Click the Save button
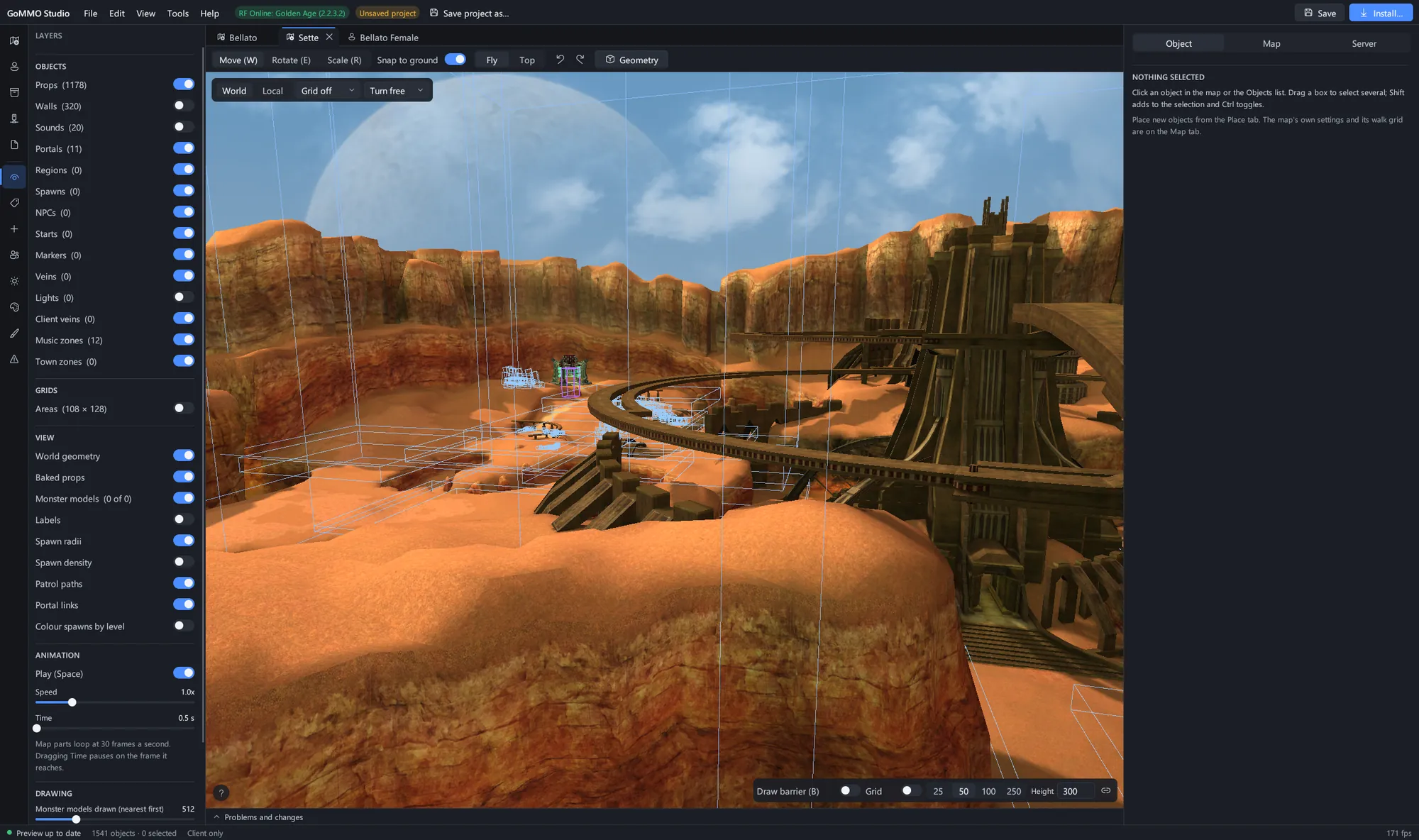 pyautogui.click(x=1320, y=13)
